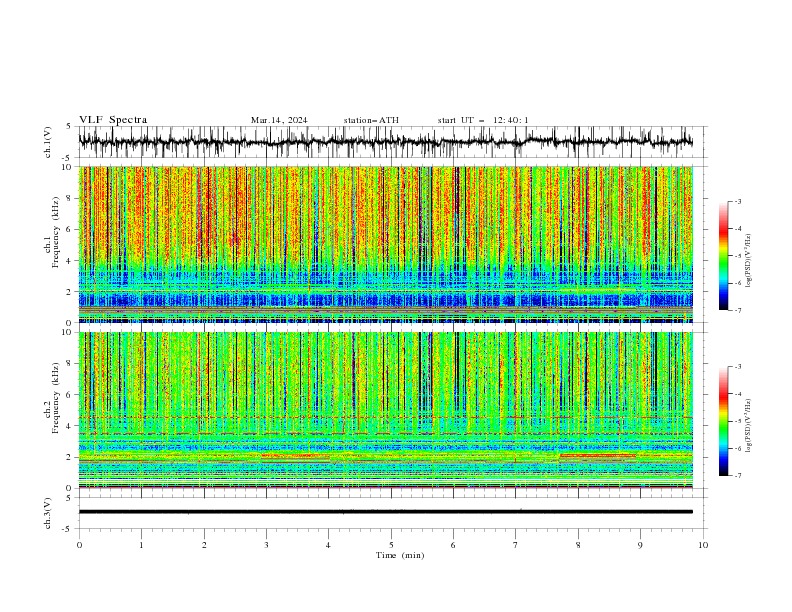Image resolution: width=792 pixels, height=612 pixels.
Task: Click the "station=ATH" header label
Action: pos(371,120)
